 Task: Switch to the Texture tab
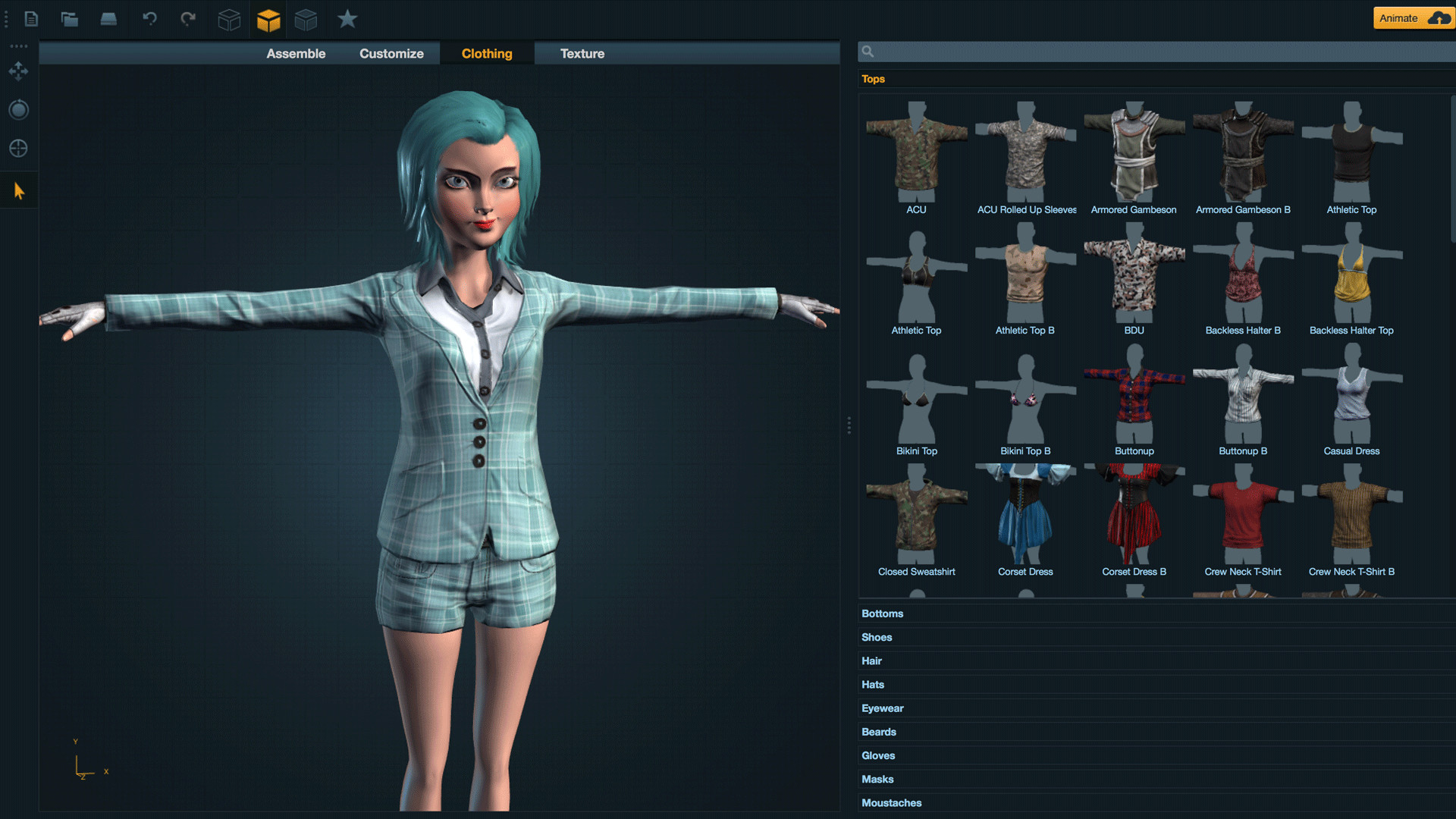[x=582, y=53]
